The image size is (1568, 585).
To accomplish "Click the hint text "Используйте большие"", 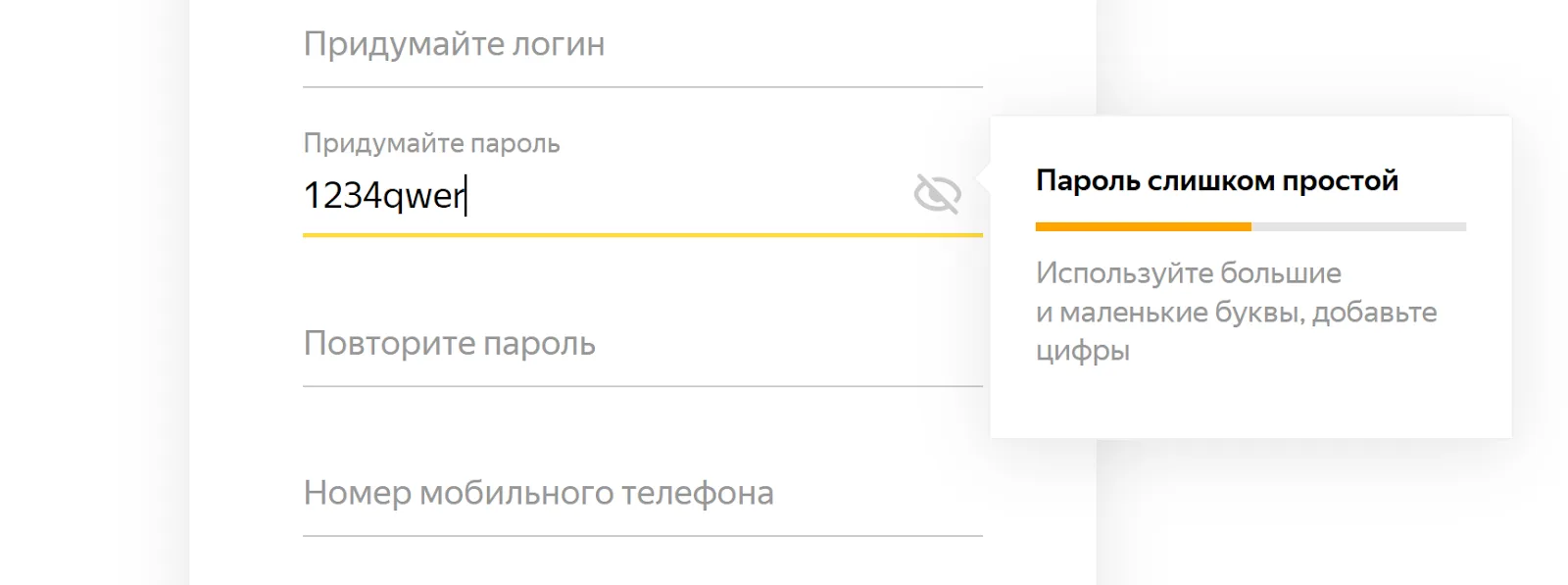I will pyautogui.click(x=1189, y=272).
